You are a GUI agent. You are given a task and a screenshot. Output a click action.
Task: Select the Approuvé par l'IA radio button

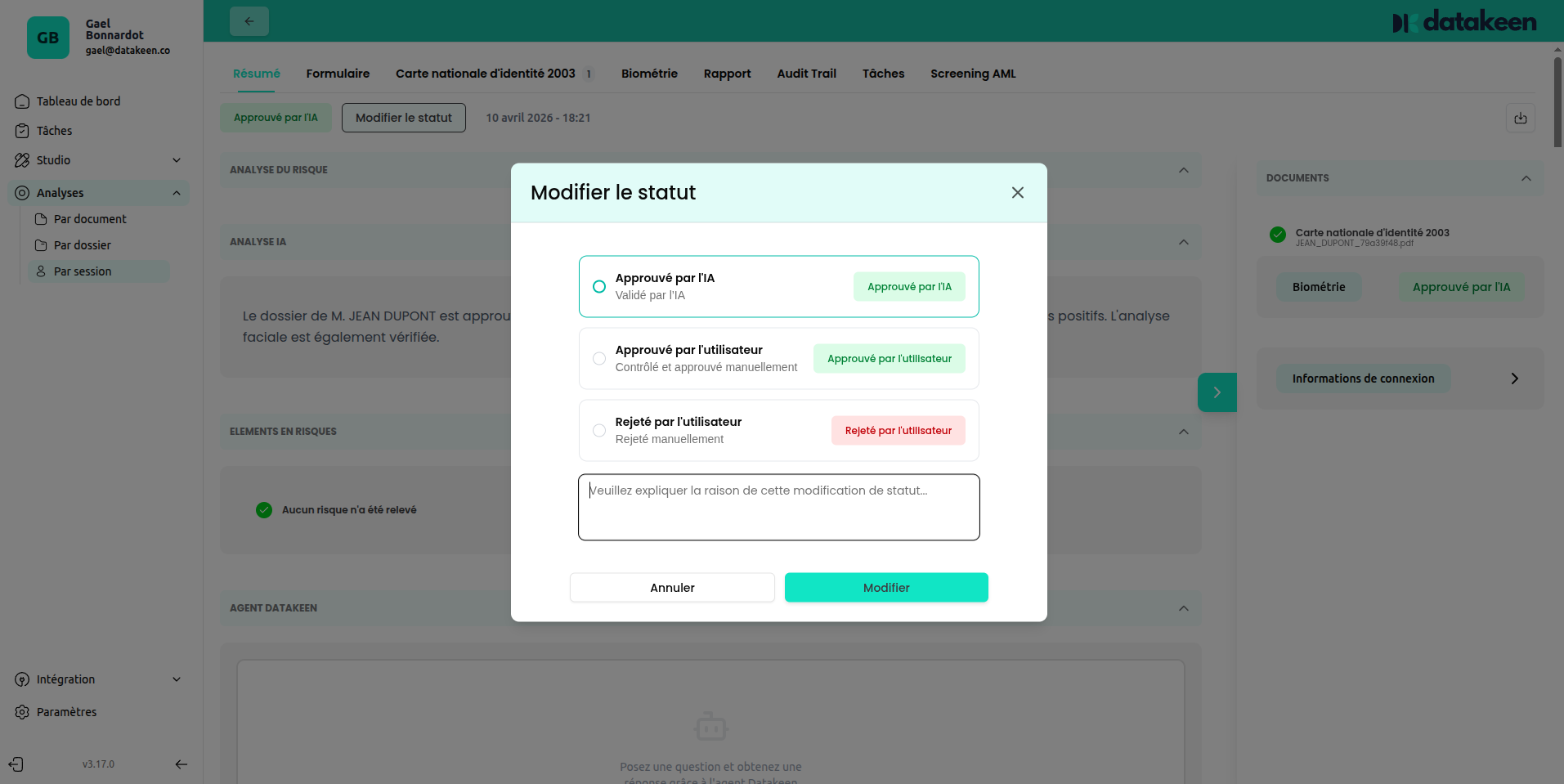pos(599,286)
